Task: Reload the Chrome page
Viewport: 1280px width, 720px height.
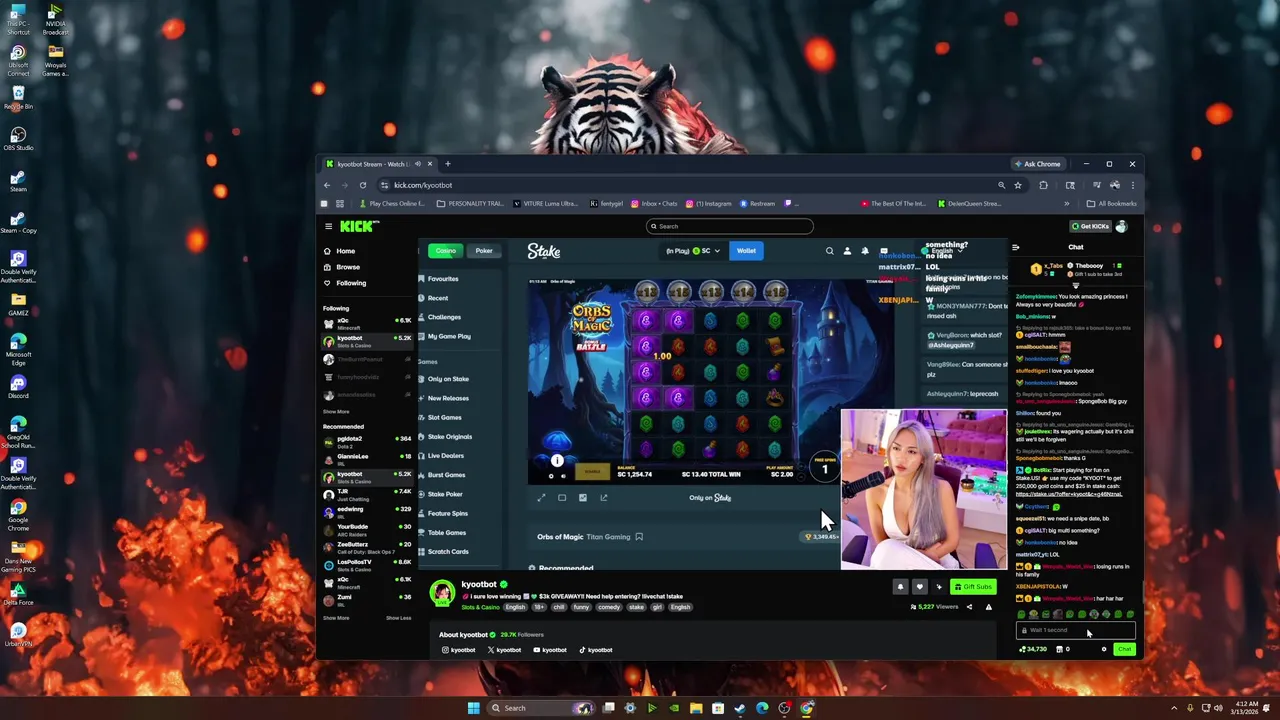Action: (x=363, y=185)
